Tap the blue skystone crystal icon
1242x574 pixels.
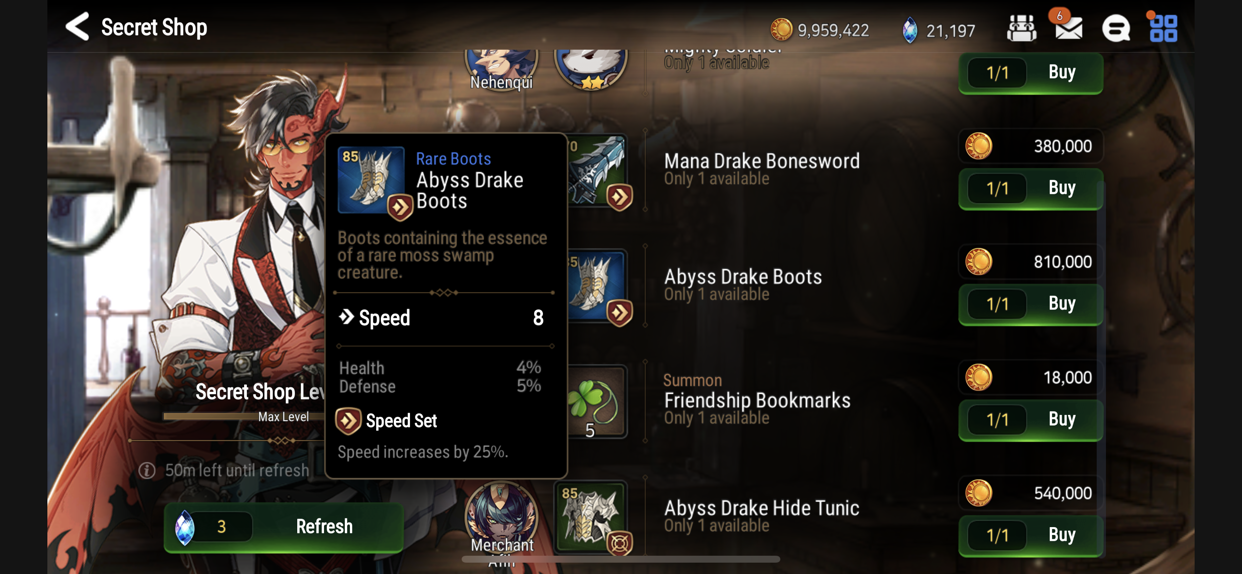(910, 30)
